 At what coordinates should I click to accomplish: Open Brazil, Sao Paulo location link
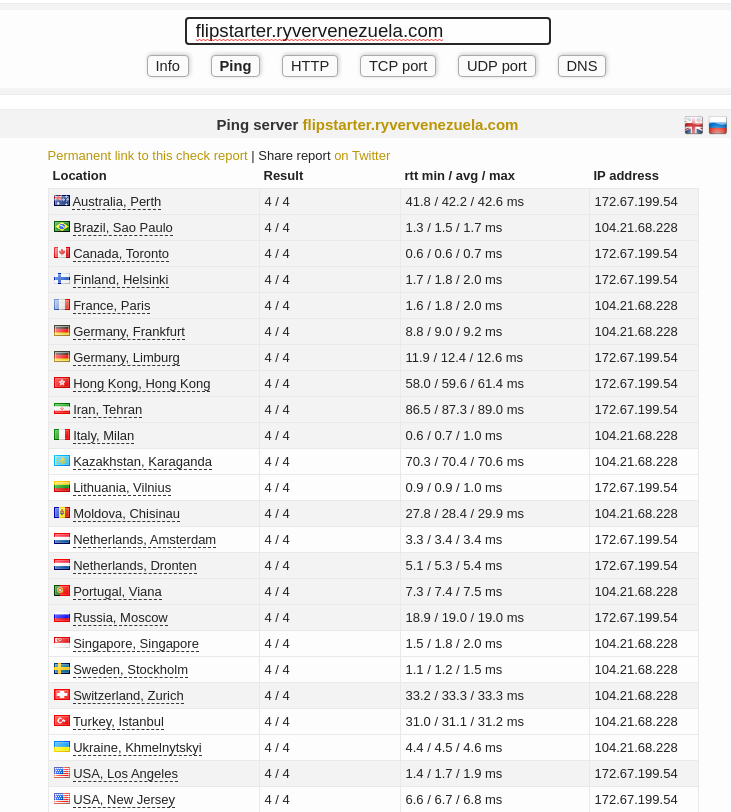pyautogui.click(x=123, y=228)
